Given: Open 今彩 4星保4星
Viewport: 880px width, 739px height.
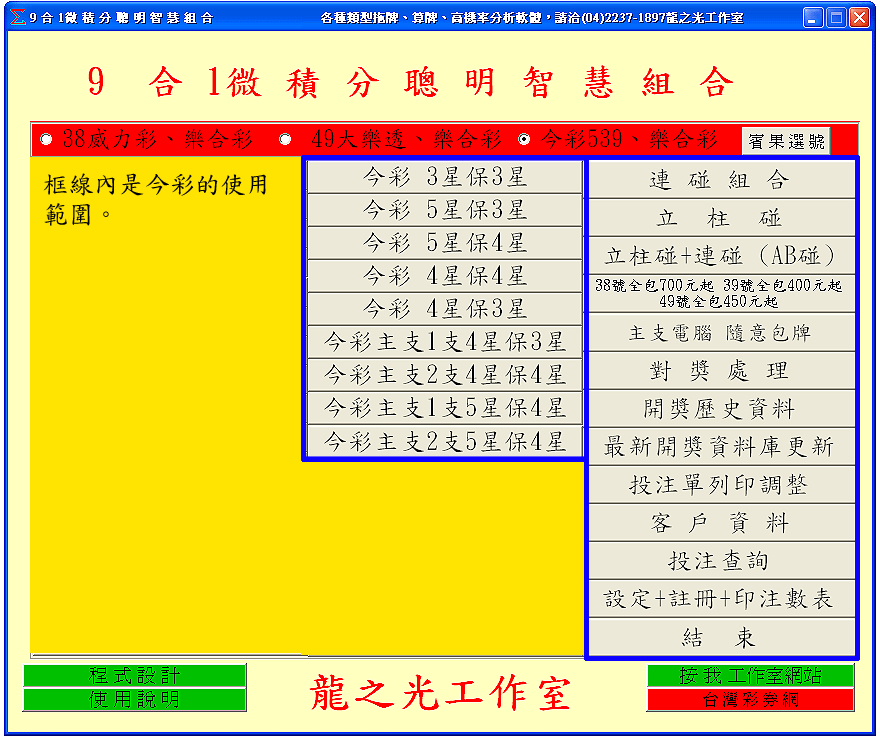Looking at the screenshot, I should (x=444, y=276).
